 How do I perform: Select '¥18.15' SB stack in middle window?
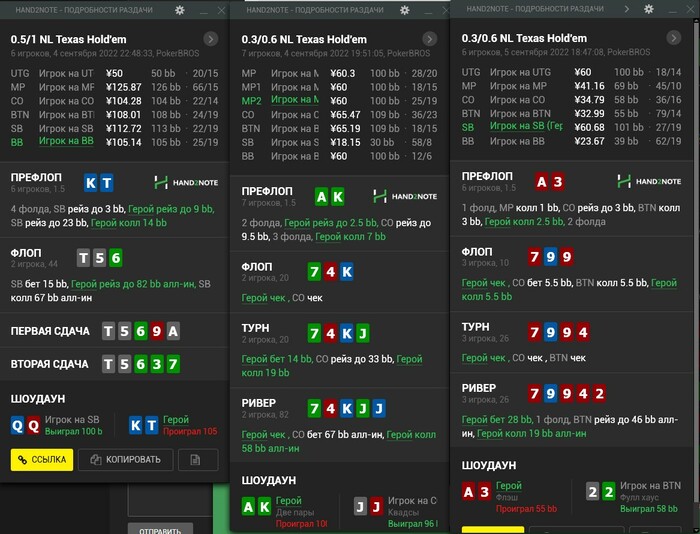point(345,142)
